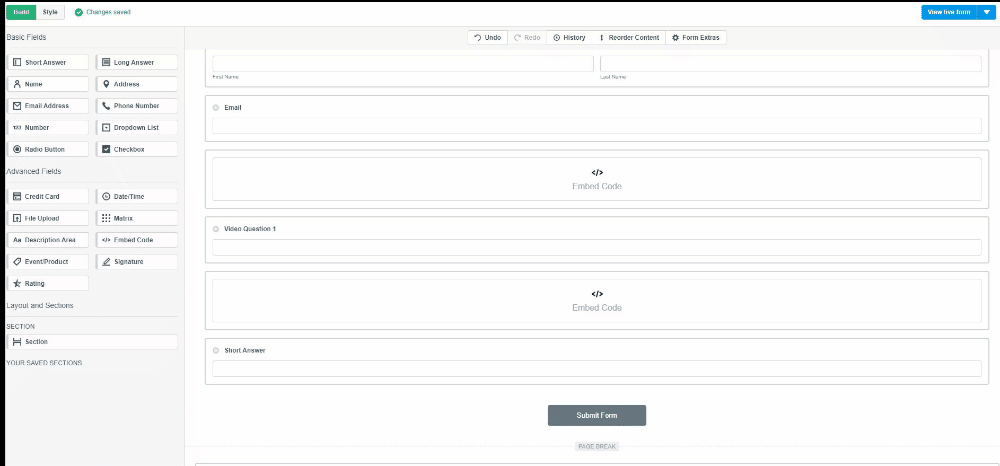The width and height of the screenshot is (1000, 466).
Task: Click the Last Name input box
Action: point(791,63)
